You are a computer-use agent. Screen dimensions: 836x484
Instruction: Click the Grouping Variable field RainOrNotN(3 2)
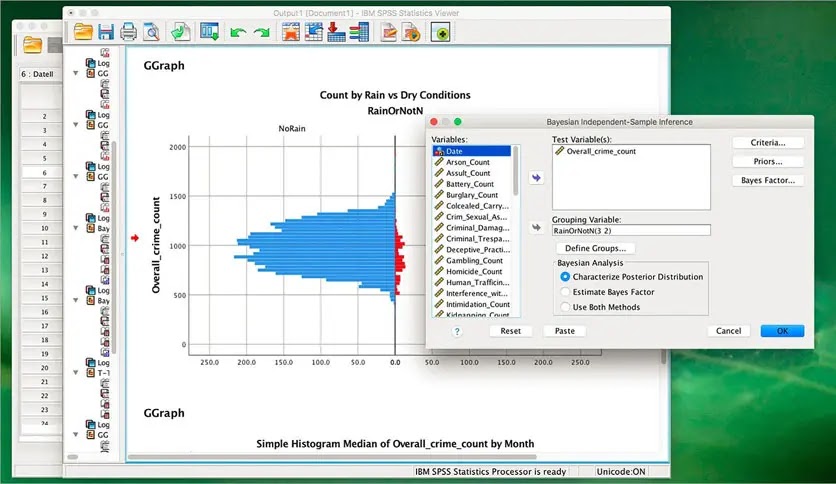631,231
